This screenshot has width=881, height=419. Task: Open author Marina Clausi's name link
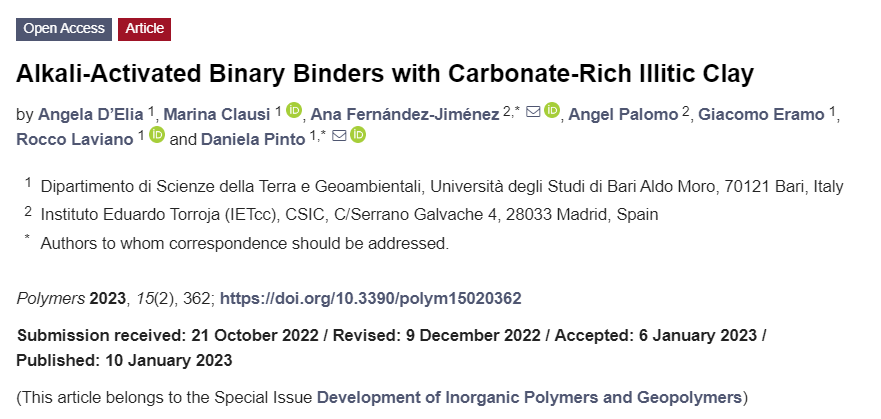[x=217, y=115]
